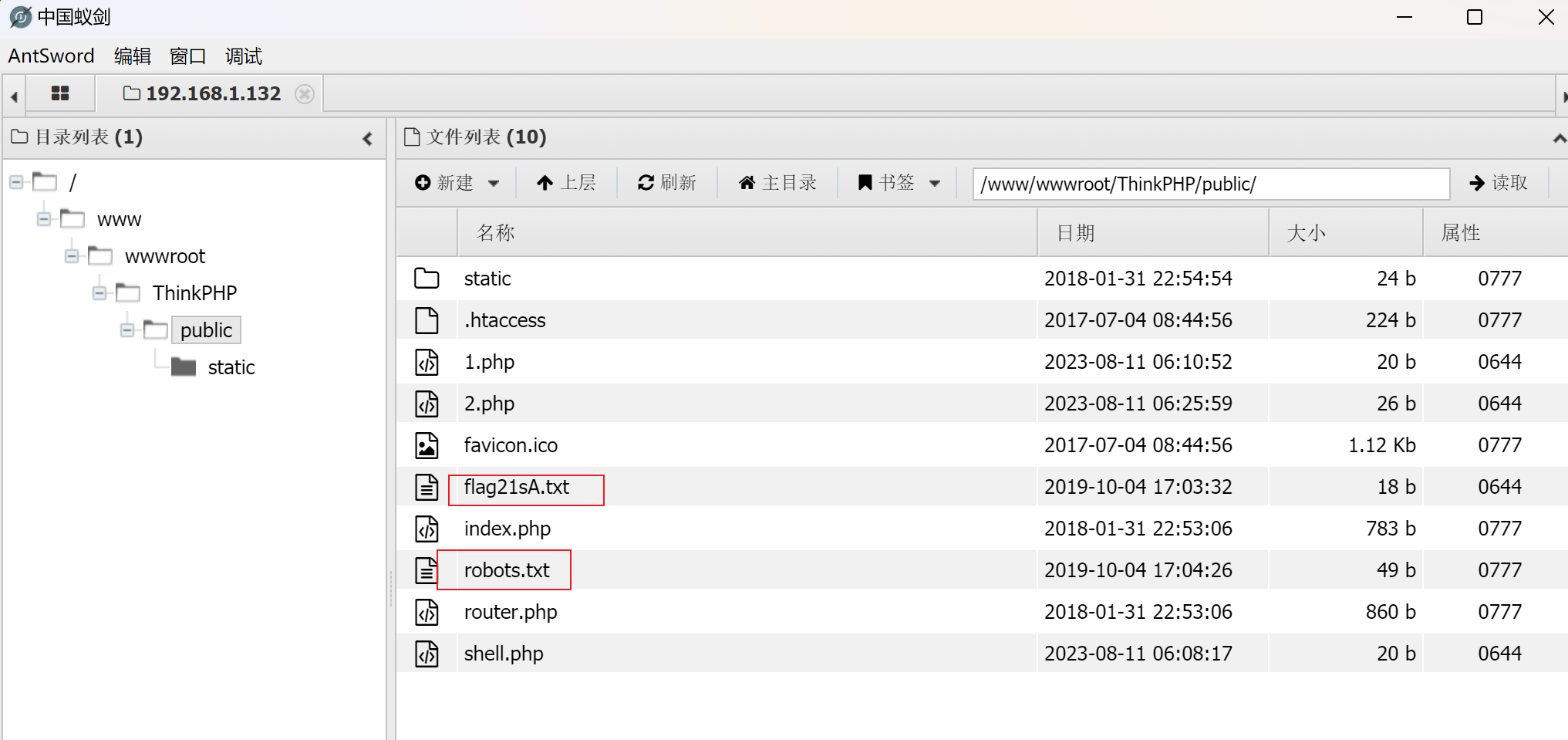Select the robots.txt file name
Screen dimensions: 1568x740
pos(507,570)
